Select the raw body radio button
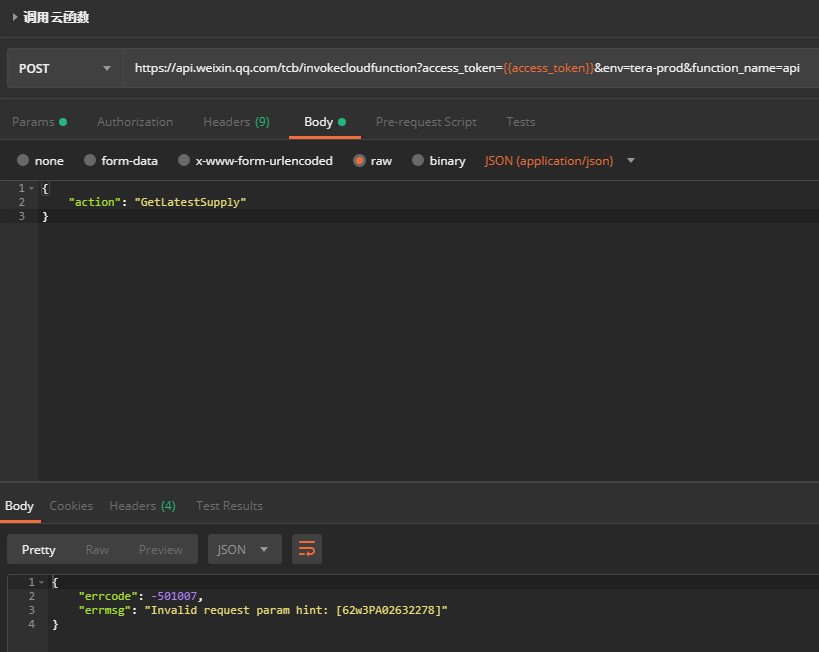The image size is (819, 652). coord(360,160)
